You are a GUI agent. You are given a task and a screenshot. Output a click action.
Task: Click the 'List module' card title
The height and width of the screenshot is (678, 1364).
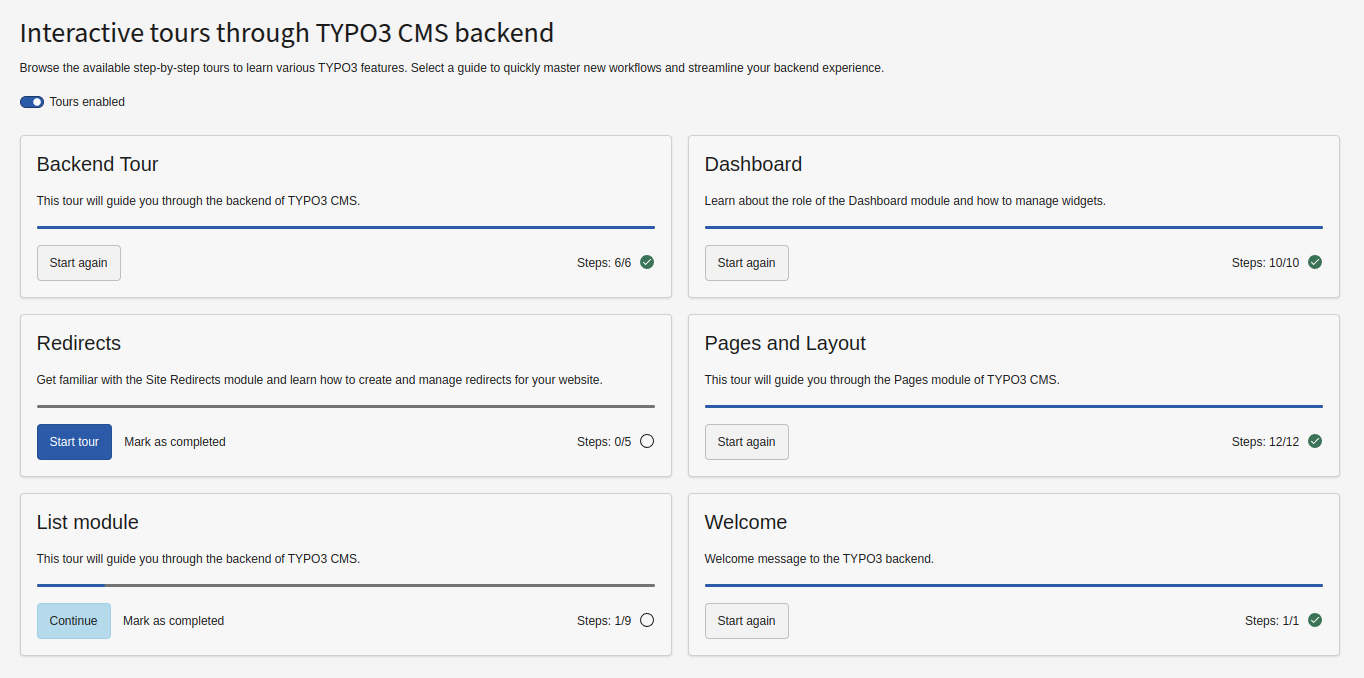coord(88,522)
